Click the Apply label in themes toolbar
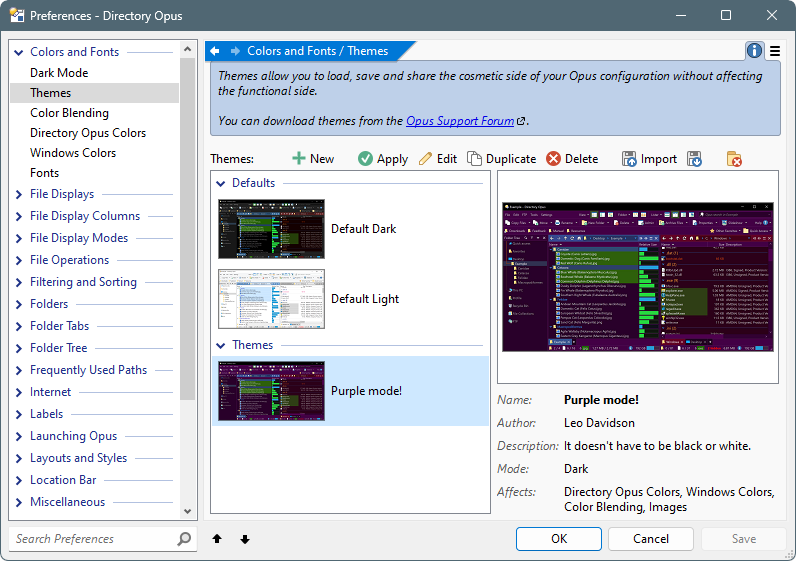796x561 pixels. pyautogui.click(x=392, y=159)
